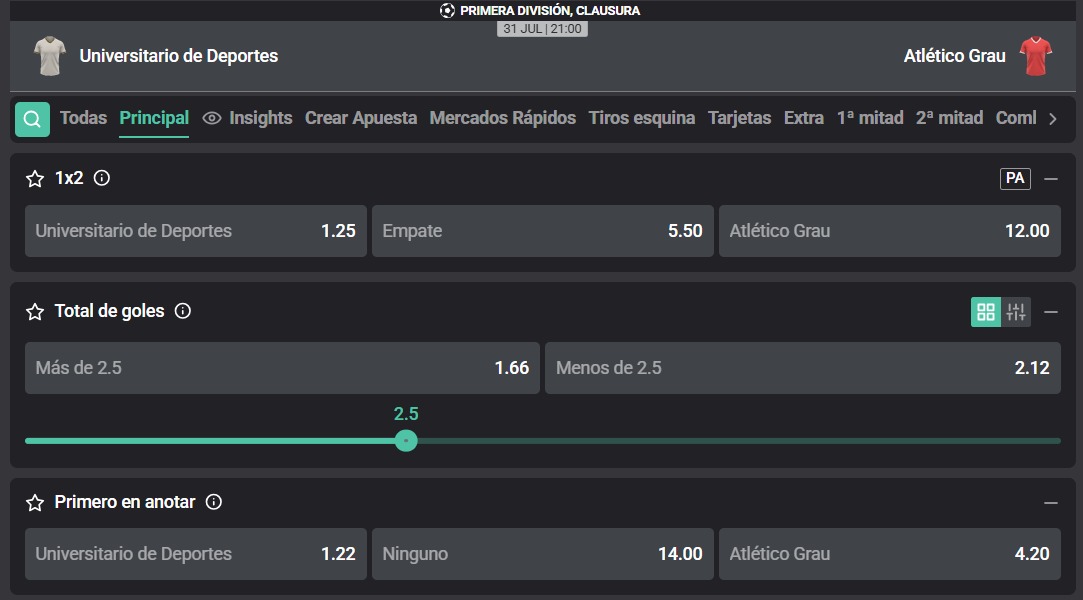
Task: Click the green search magnifier icon
Action: pyautogui.click(x=32, y=119)
